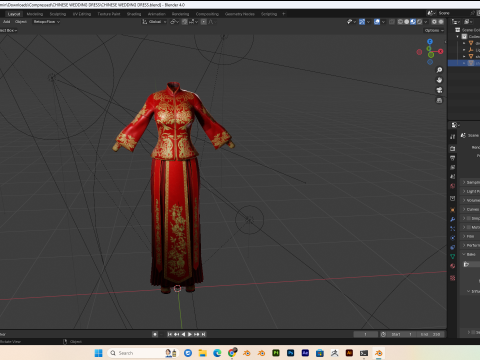The width and height of the screenshot is (480, 360).
Task: Click the current frame number field
Action: (366, 334)
